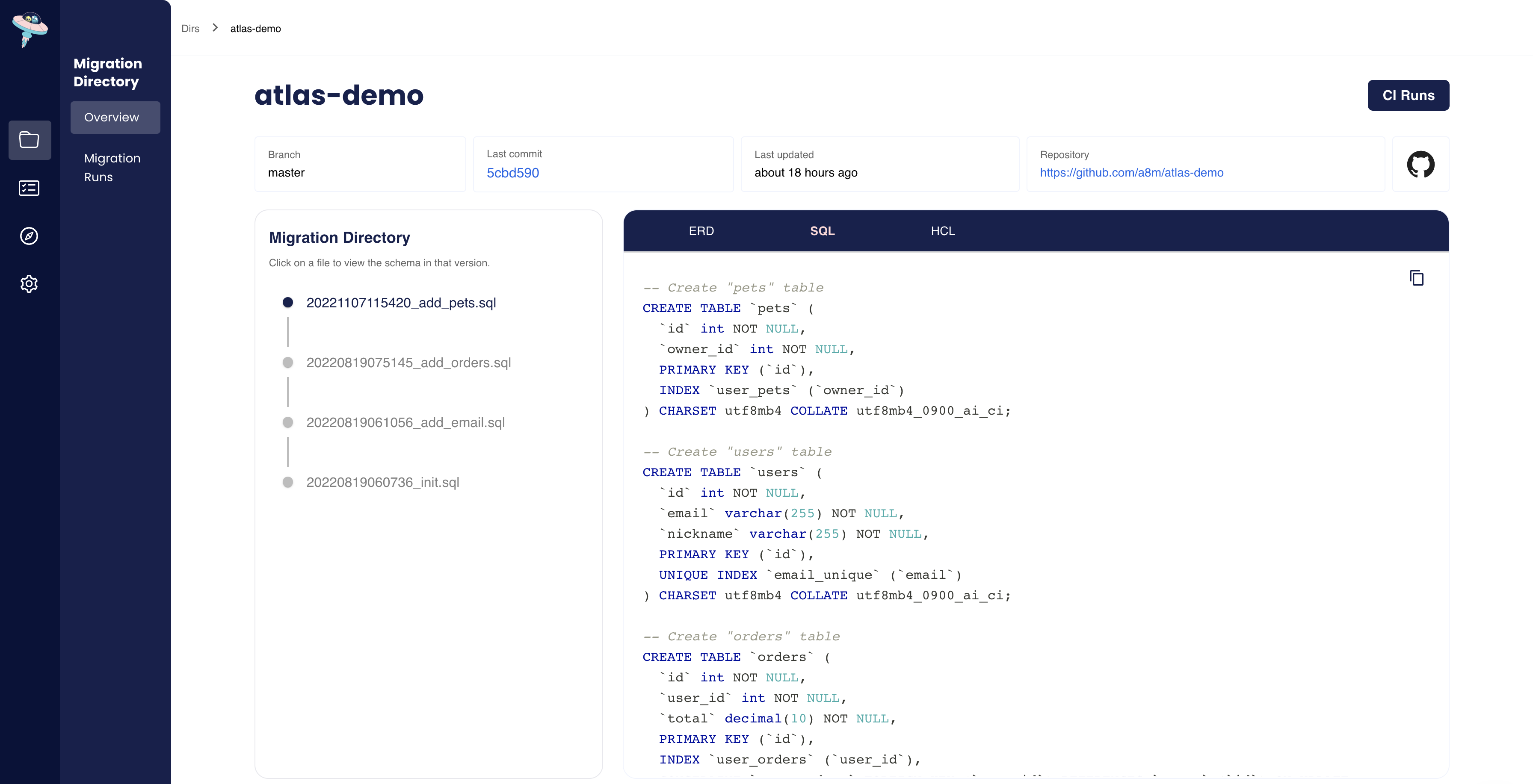
Task: Select the version dot for 20220819075145_add_orders.sql
Action: point(289,363)
